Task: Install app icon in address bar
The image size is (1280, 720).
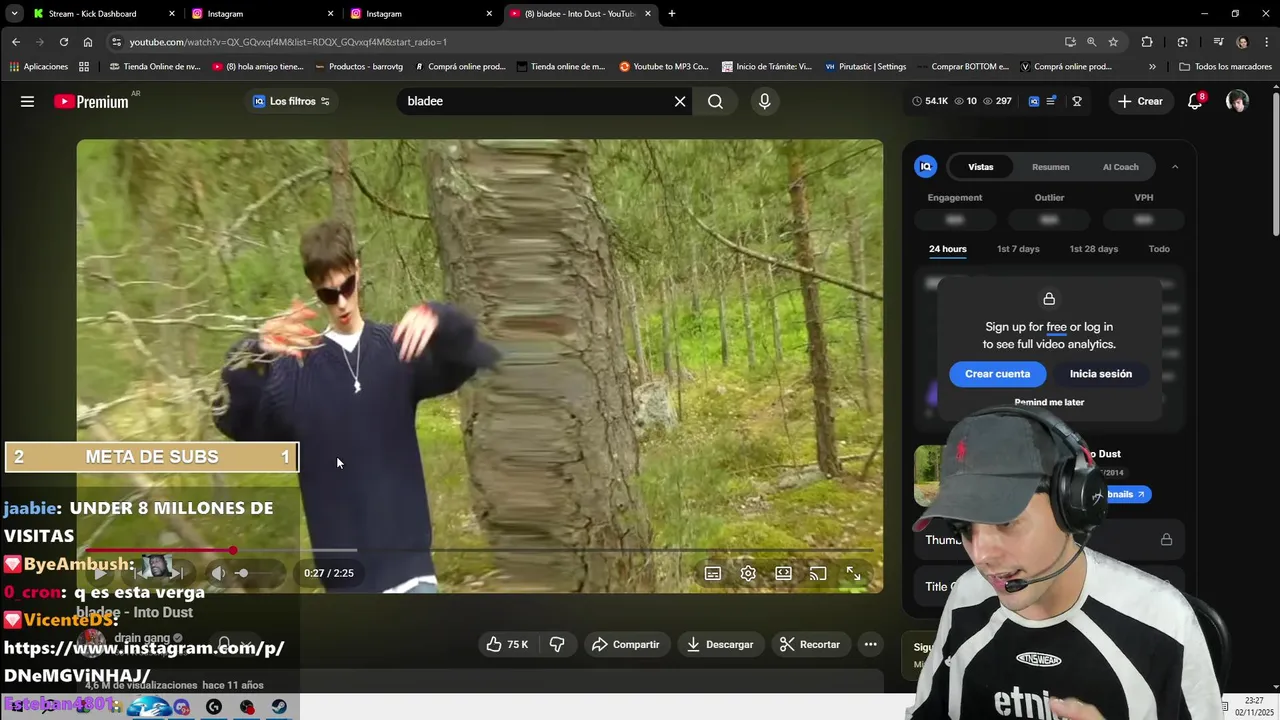Action: 1070,42
